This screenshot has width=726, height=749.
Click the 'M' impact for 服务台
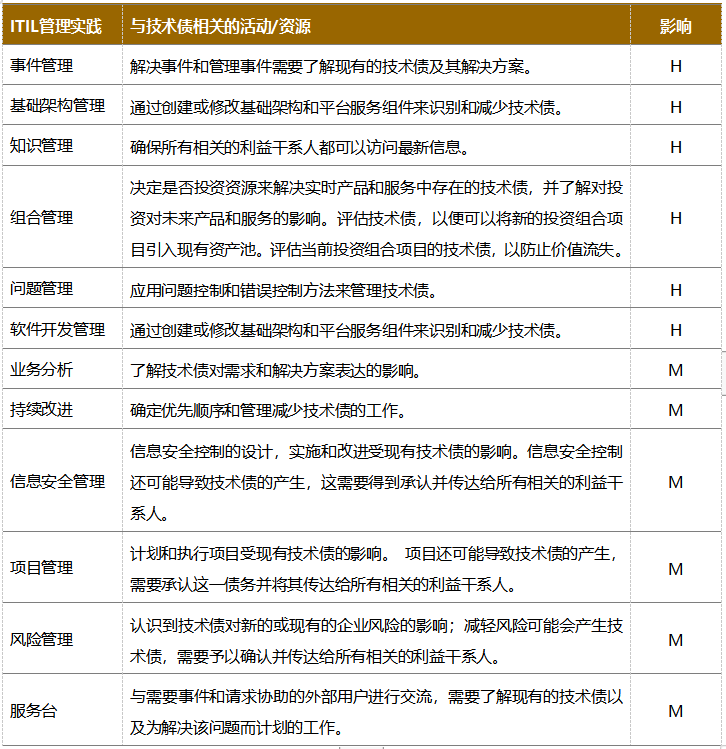tap(675, 711)
